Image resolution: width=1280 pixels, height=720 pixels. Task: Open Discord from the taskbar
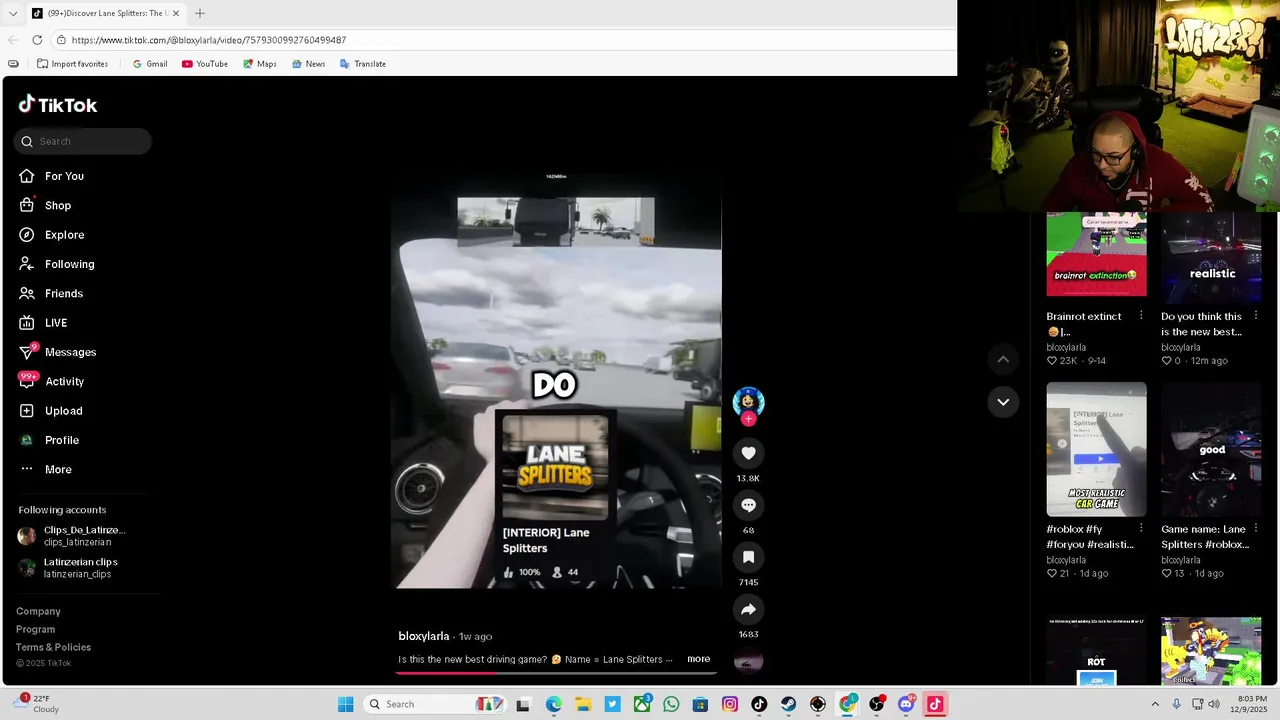point(906,704)
